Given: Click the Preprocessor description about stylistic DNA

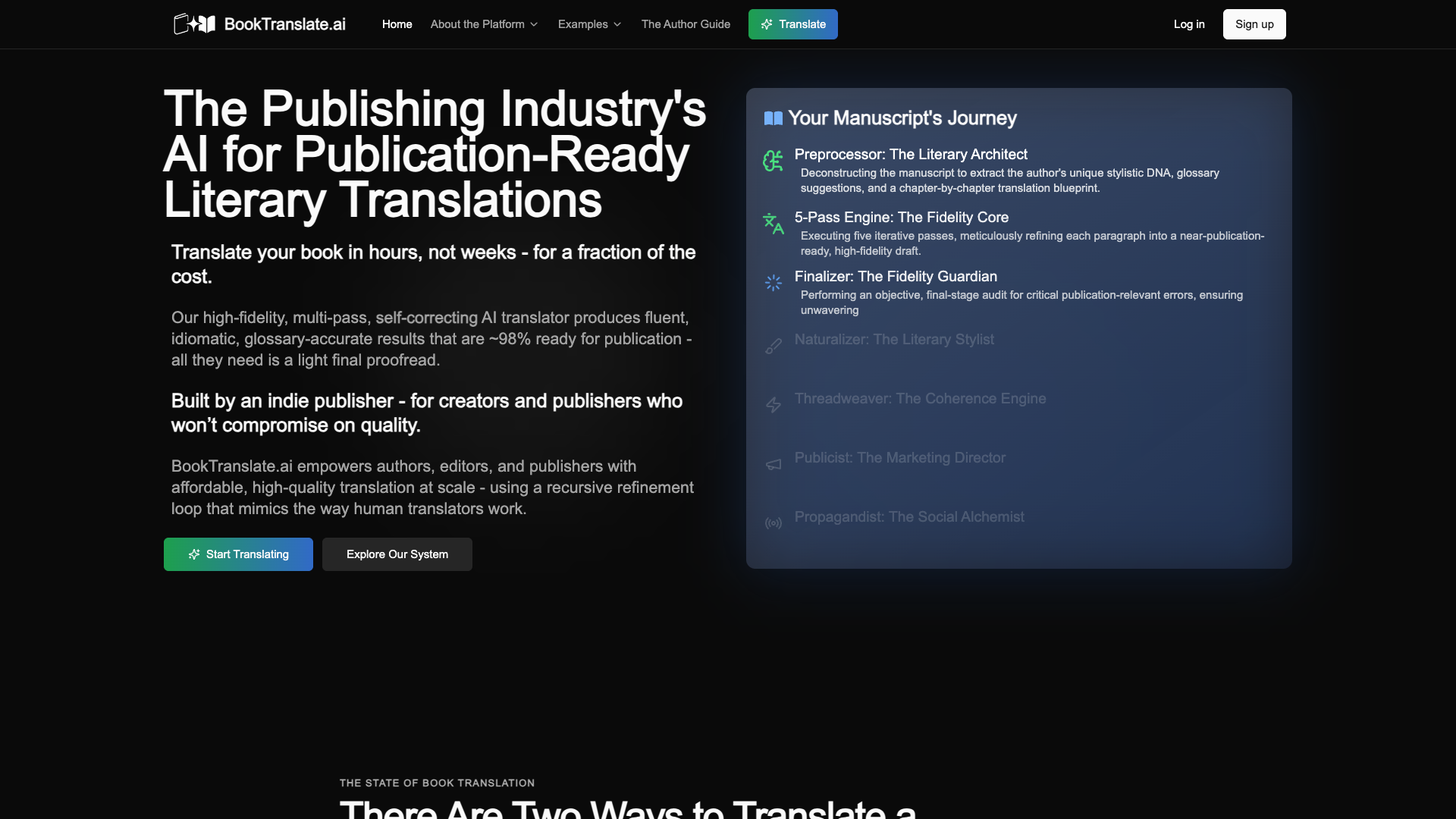Looking at the screenshot, I should click(1010, 180).
